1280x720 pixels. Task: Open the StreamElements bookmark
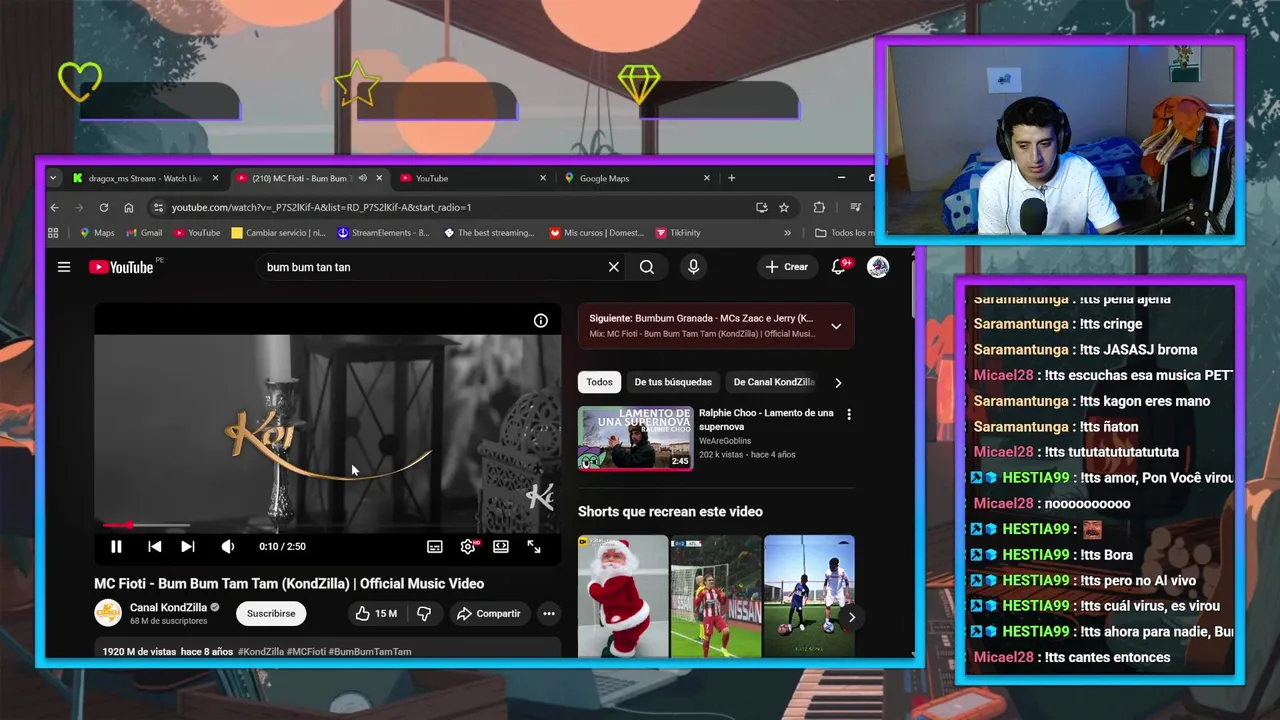tap(383, 233)
